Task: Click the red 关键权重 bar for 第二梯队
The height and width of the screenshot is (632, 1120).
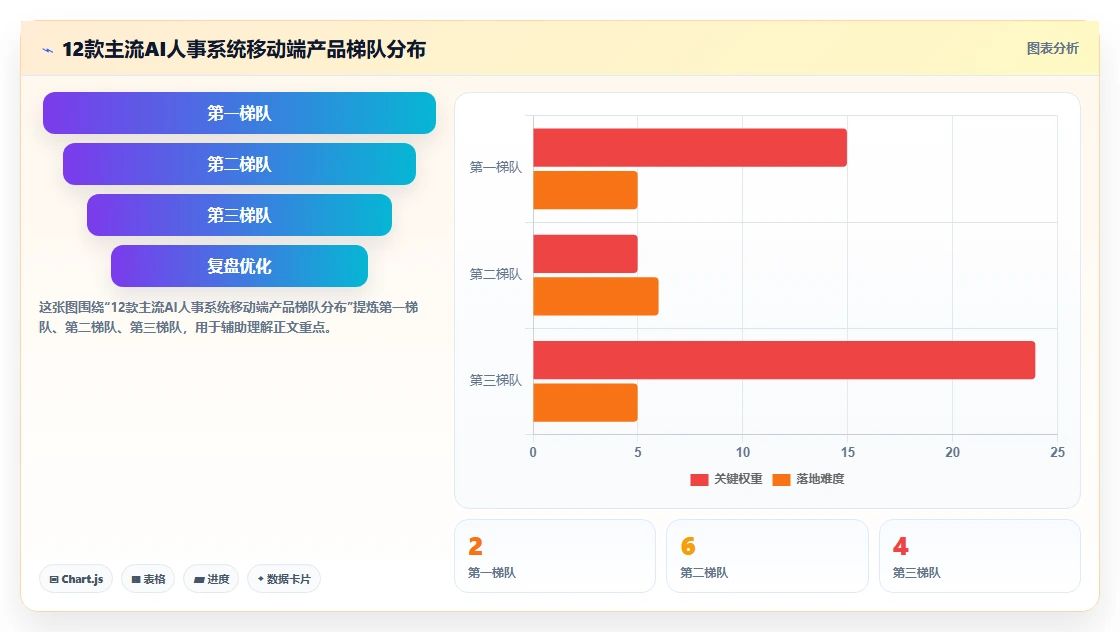Action: pos(585,254)
